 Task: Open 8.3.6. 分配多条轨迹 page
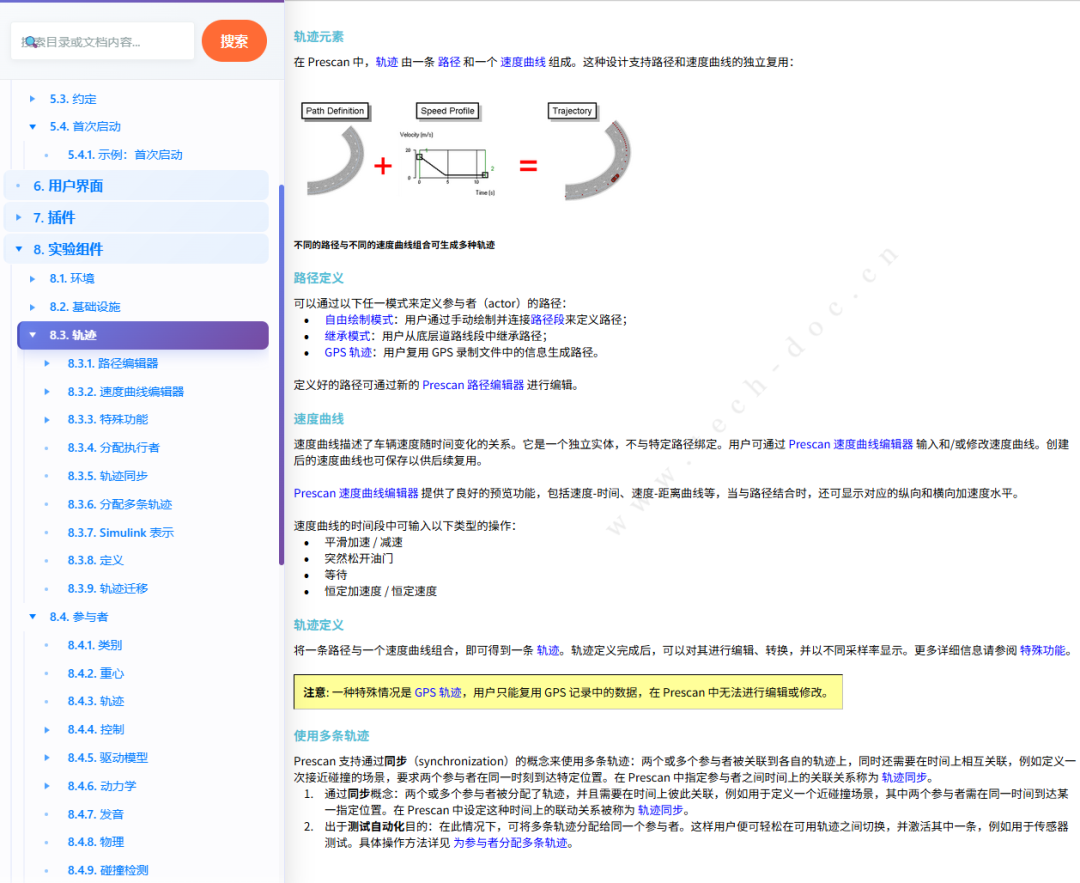pos(120,504)
